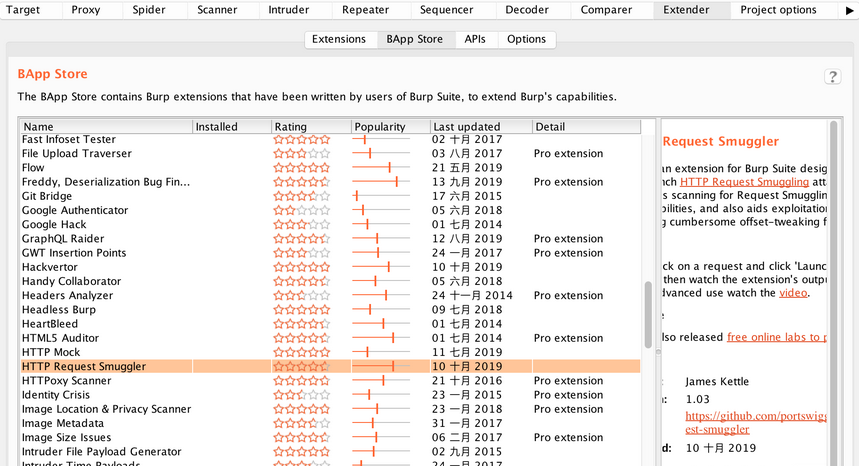Sort extensions by the Popularity column header
Image resolution: width=859 pixels, height=466 pixels.
point(390,127)
